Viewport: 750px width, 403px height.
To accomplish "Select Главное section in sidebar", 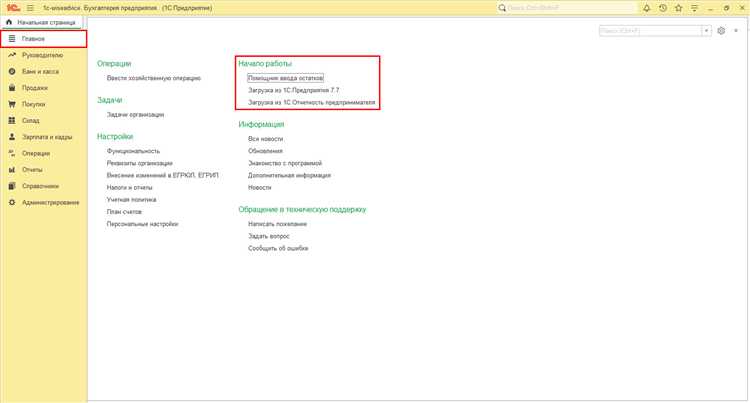I will click(x=44, y=39).
